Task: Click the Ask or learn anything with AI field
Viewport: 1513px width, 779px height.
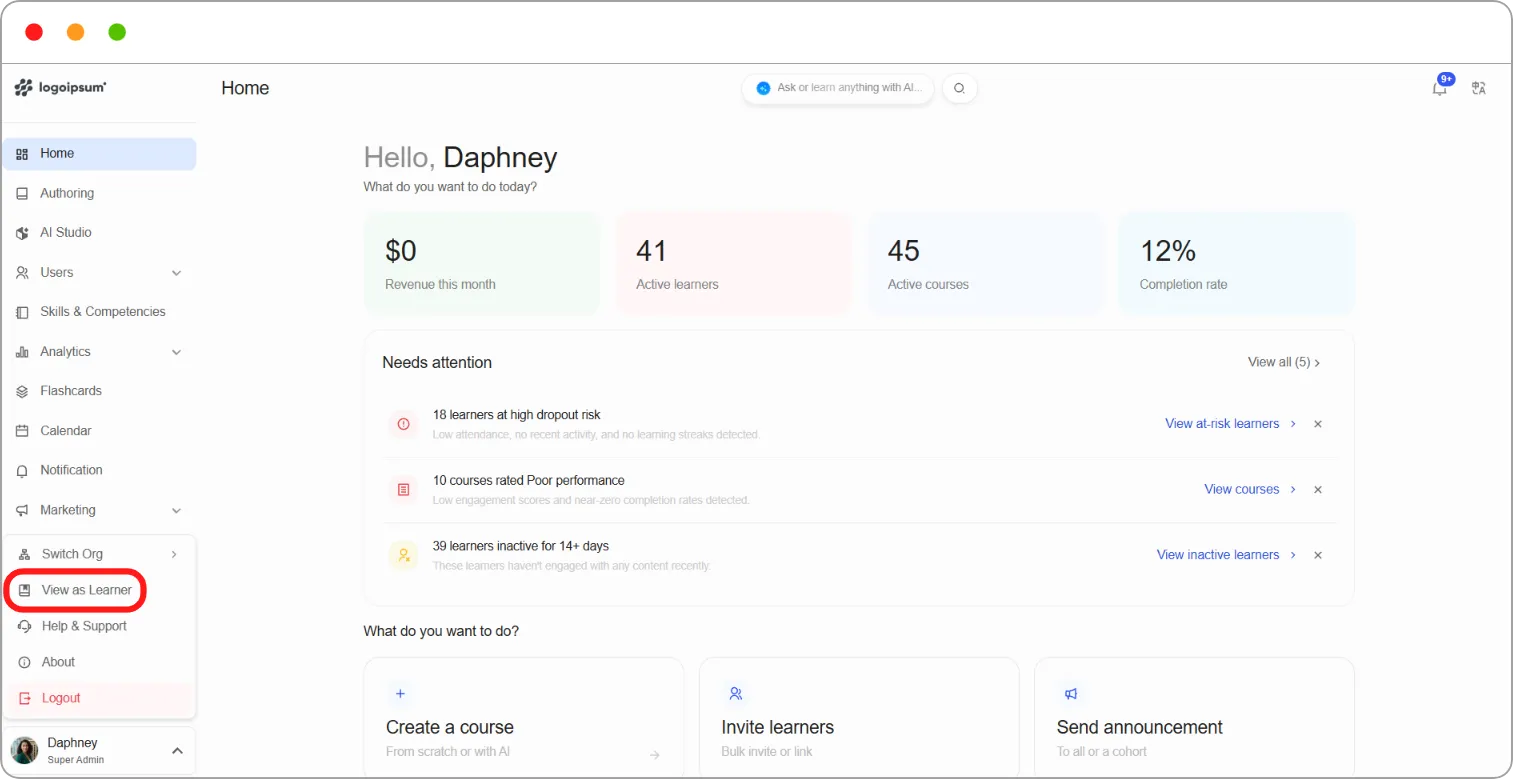Action: pos(838,88)
